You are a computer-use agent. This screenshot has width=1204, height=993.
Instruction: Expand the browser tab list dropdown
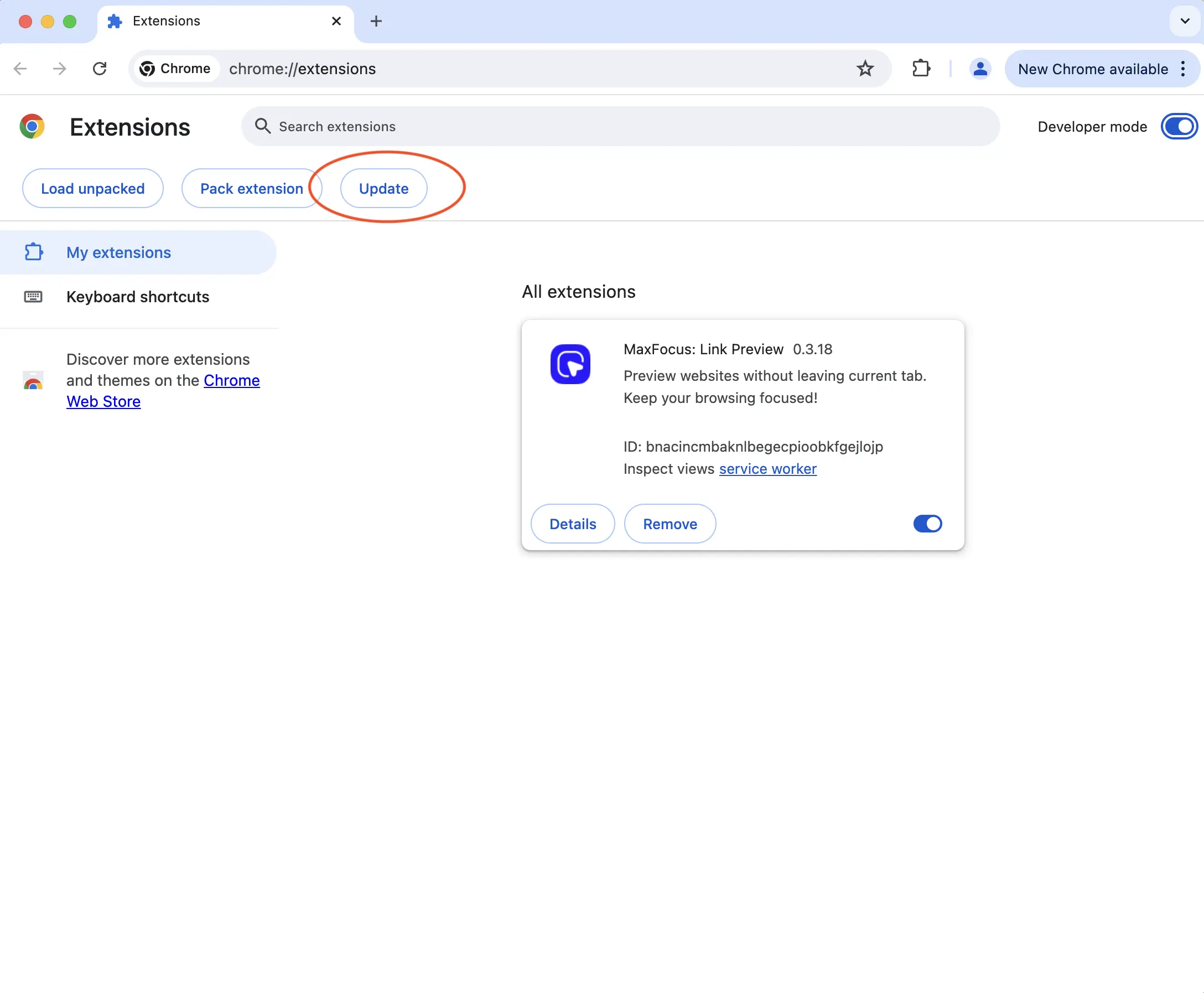click(x=1184, y=20)
